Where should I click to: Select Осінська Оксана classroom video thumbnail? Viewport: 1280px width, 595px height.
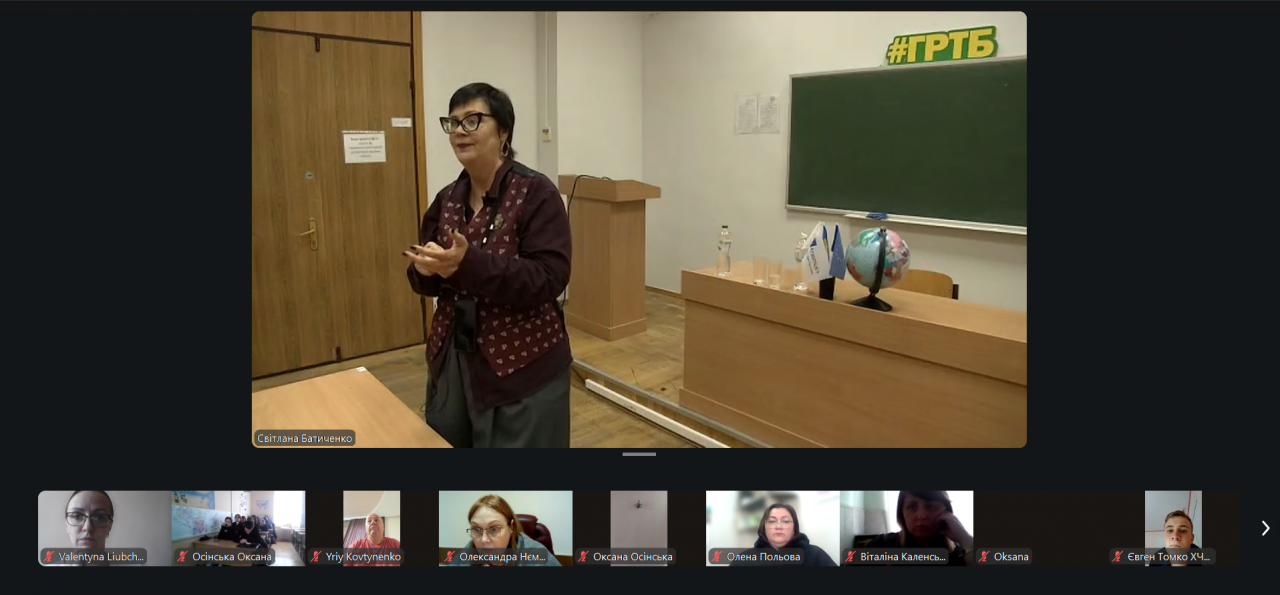coord(238,518)
